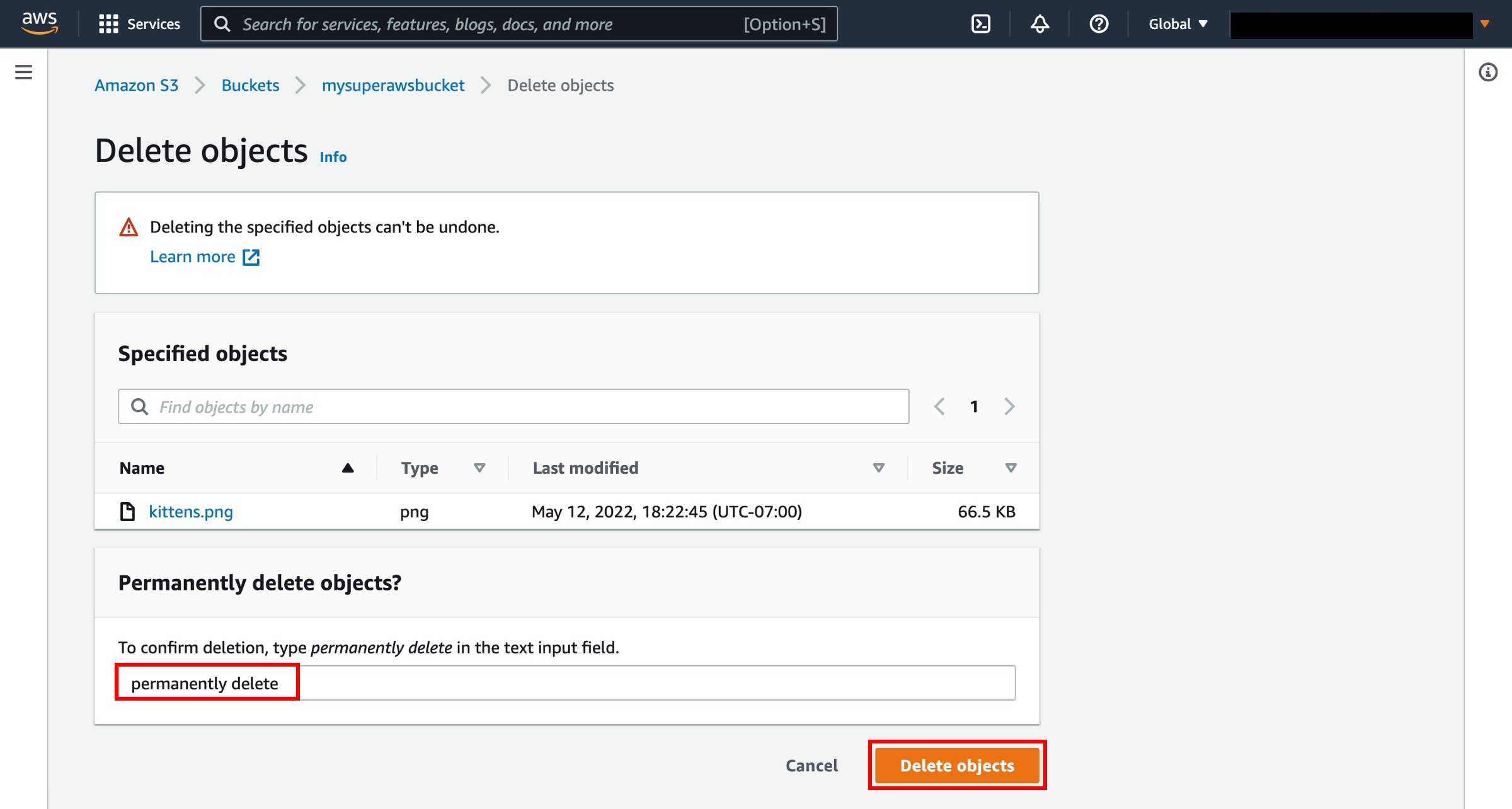Expand the Last modified column filter
Viewport: 1512px width, 809px height.
click(x=878, y=468)
